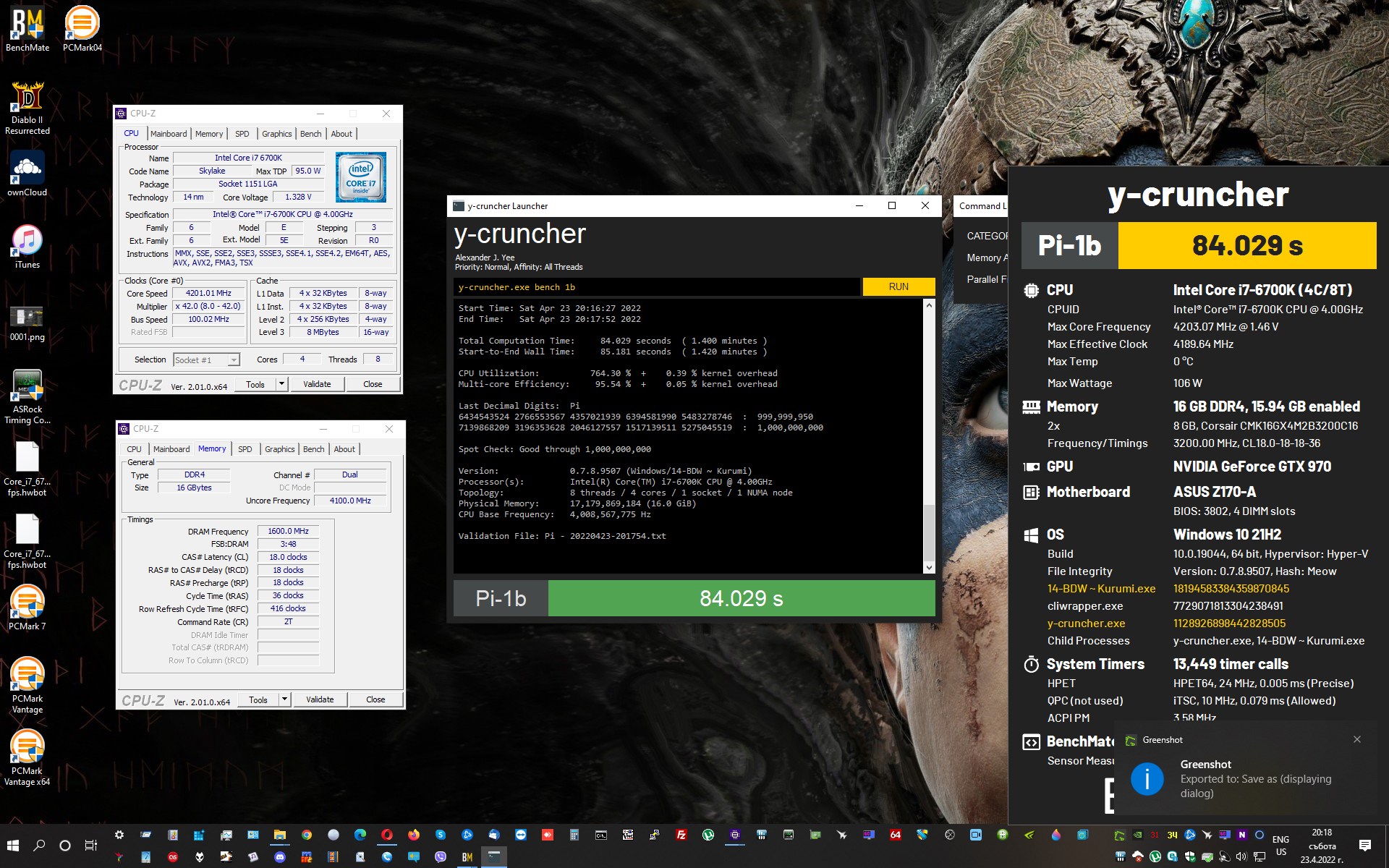Click the Windows OS icon in BenchMate panel
The height and width of the screenshot is (868, 1389).
(1031, 535)
